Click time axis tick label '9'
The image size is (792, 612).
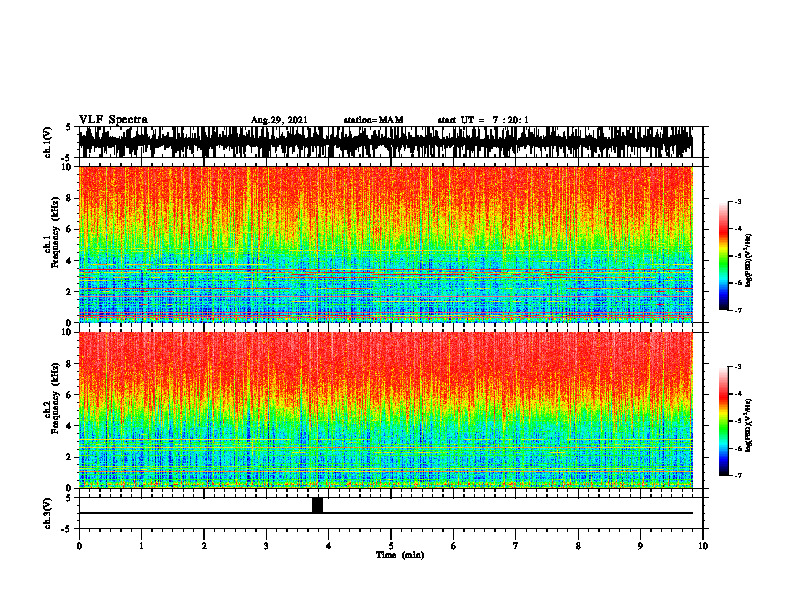coord(640,546)
